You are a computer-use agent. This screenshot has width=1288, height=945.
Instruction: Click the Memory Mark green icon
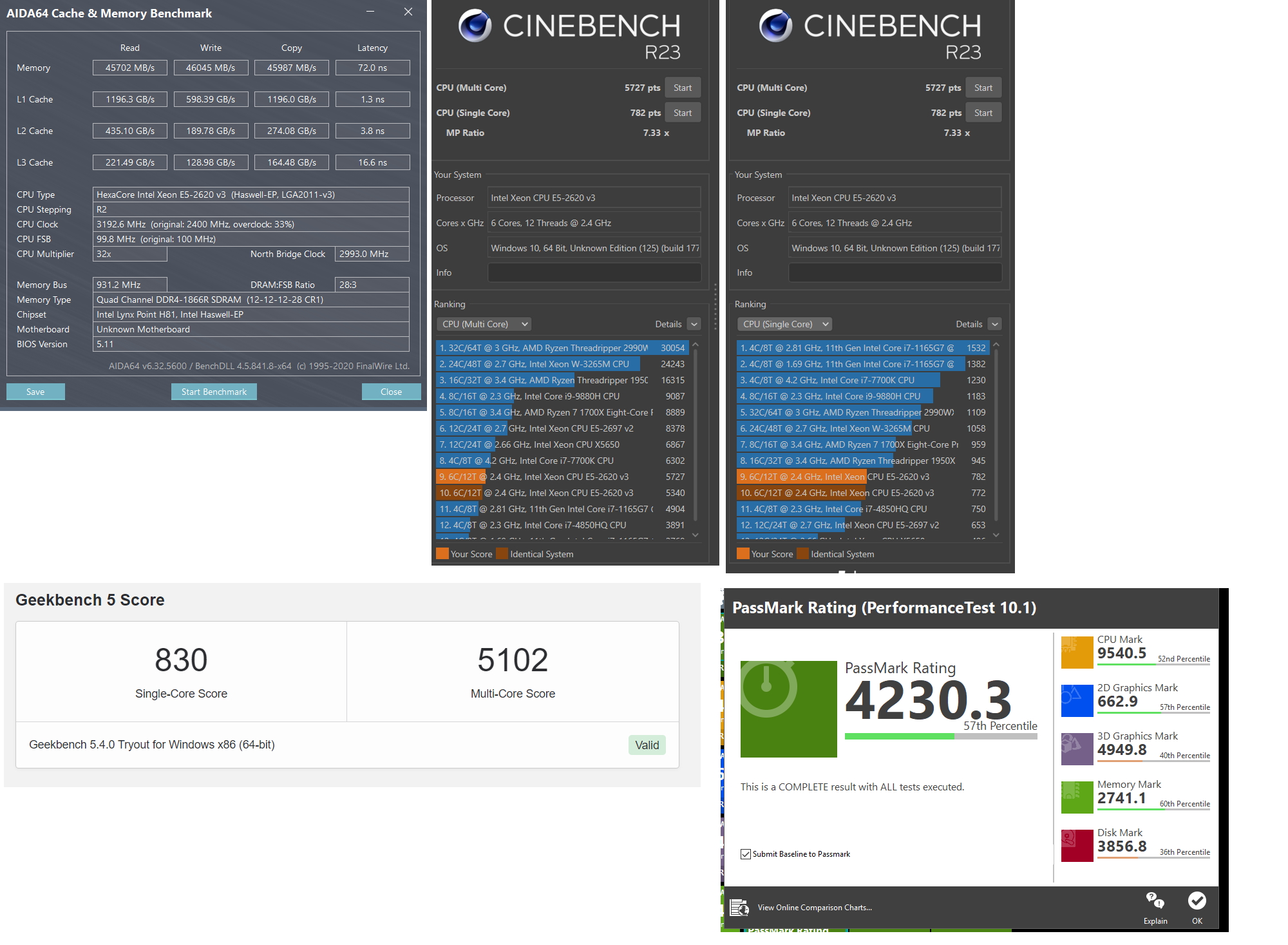click(1077, 797)
